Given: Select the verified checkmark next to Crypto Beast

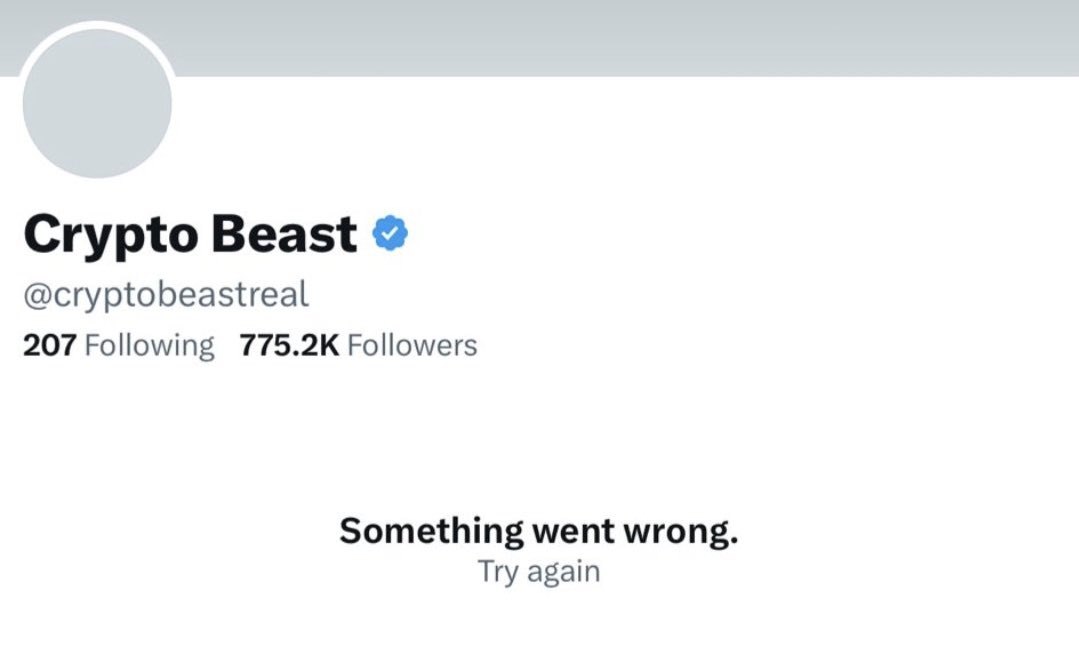Looking at the screenshot, I should (x=390, y=231).
